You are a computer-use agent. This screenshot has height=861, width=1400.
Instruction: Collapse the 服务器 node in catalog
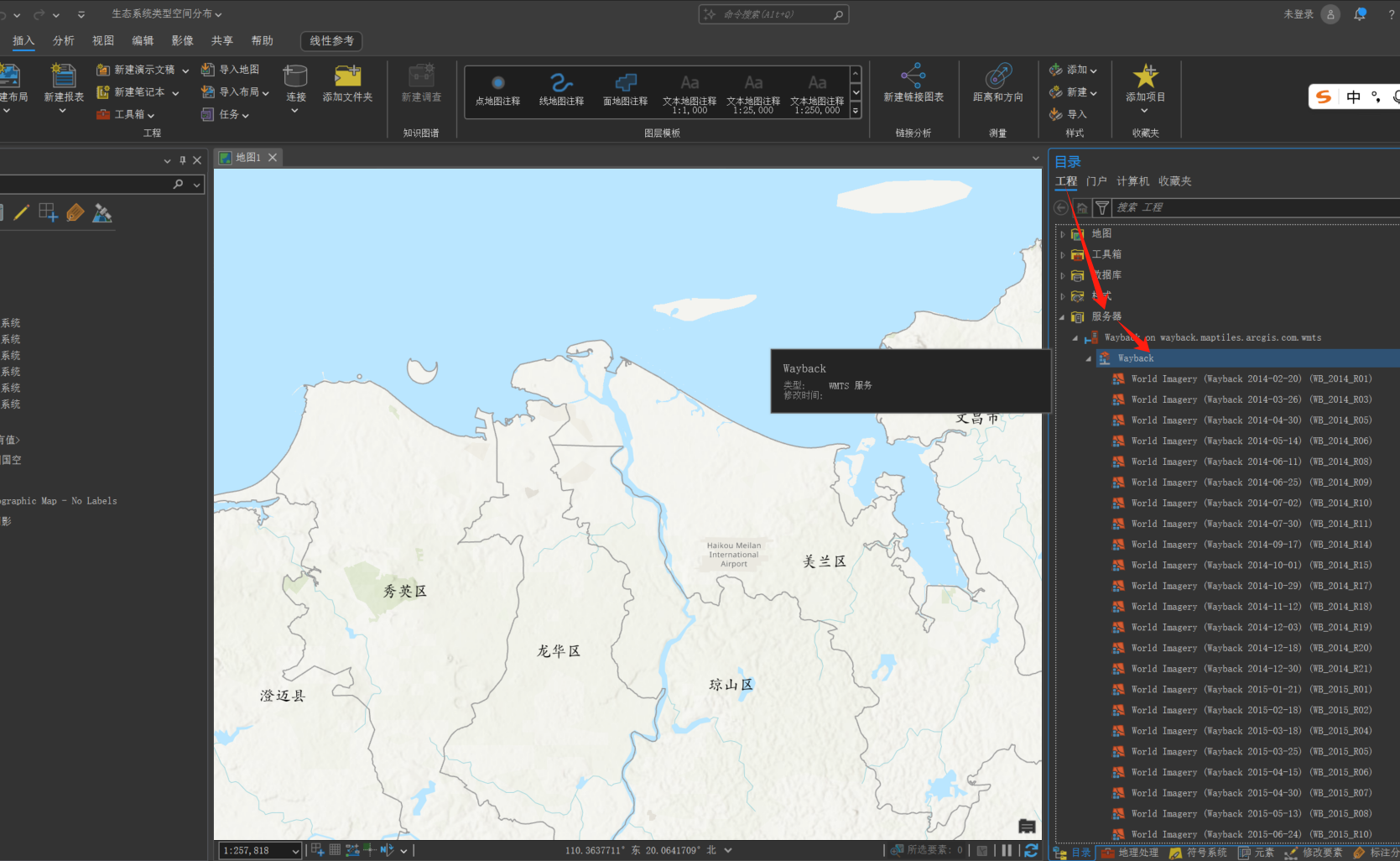1063,317
